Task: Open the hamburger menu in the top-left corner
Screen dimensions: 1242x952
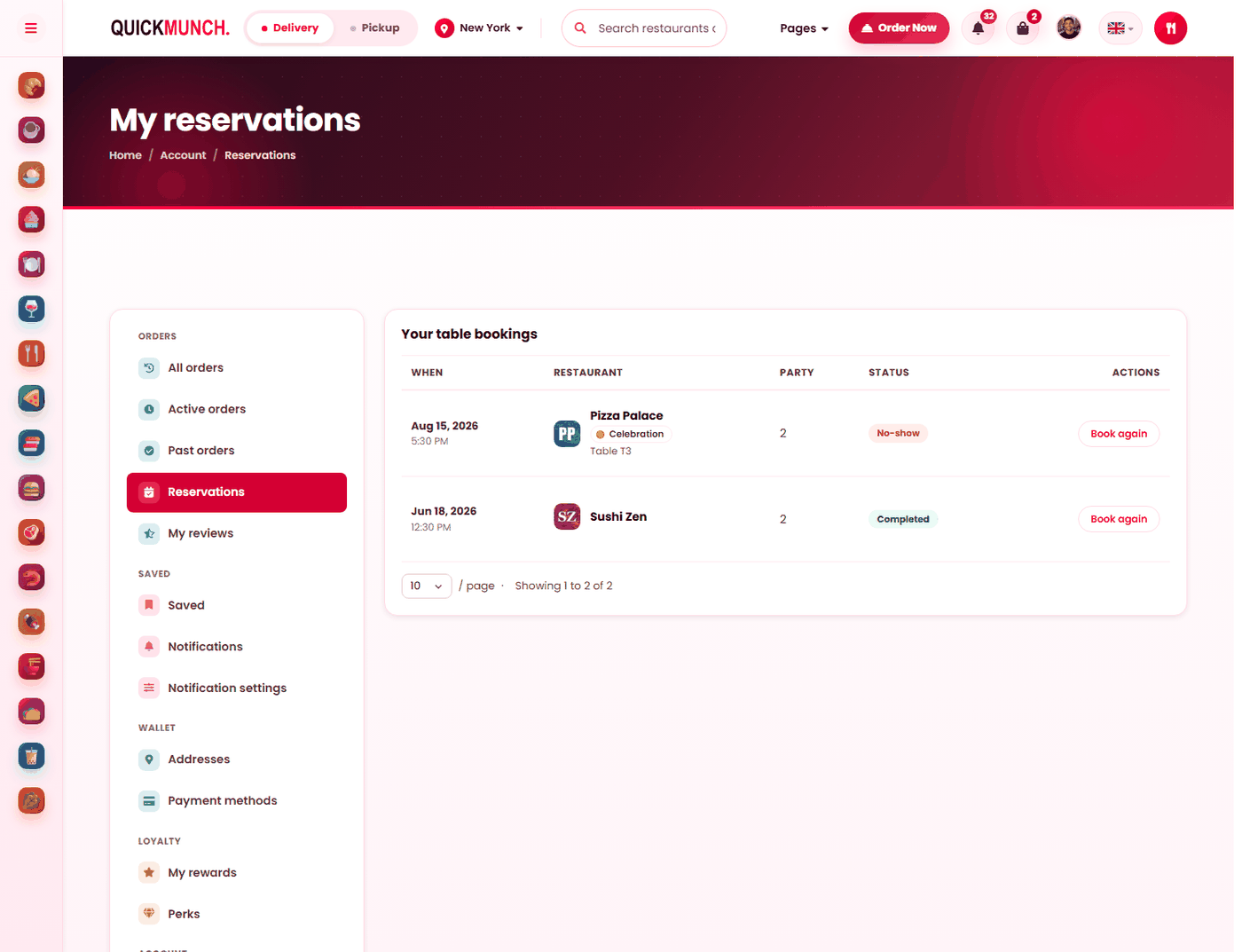Action: pyautogui.click(x=31, y=28)
